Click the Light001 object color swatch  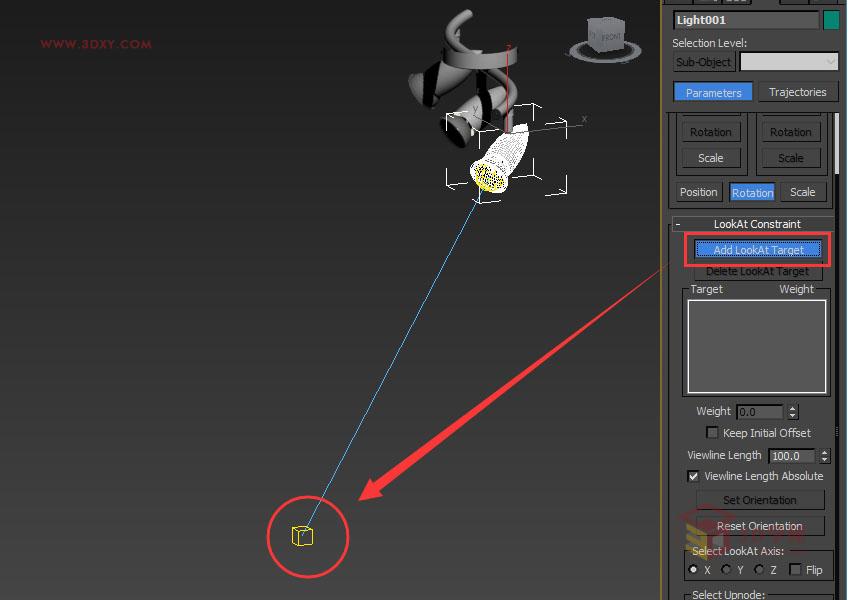[x=831, y=19]
